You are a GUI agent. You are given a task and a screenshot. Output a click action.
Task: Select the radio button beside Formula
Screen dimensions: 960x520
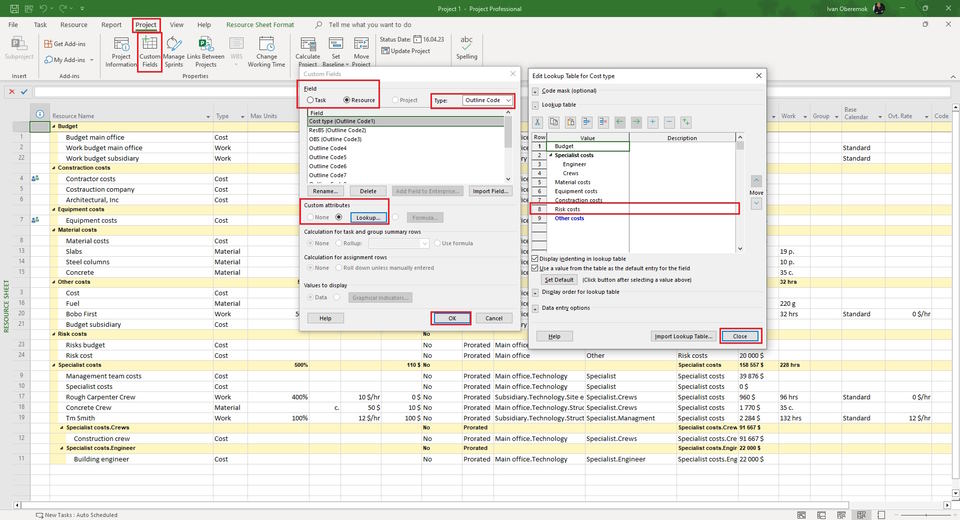pyautogui.click(x=396, y=217)
